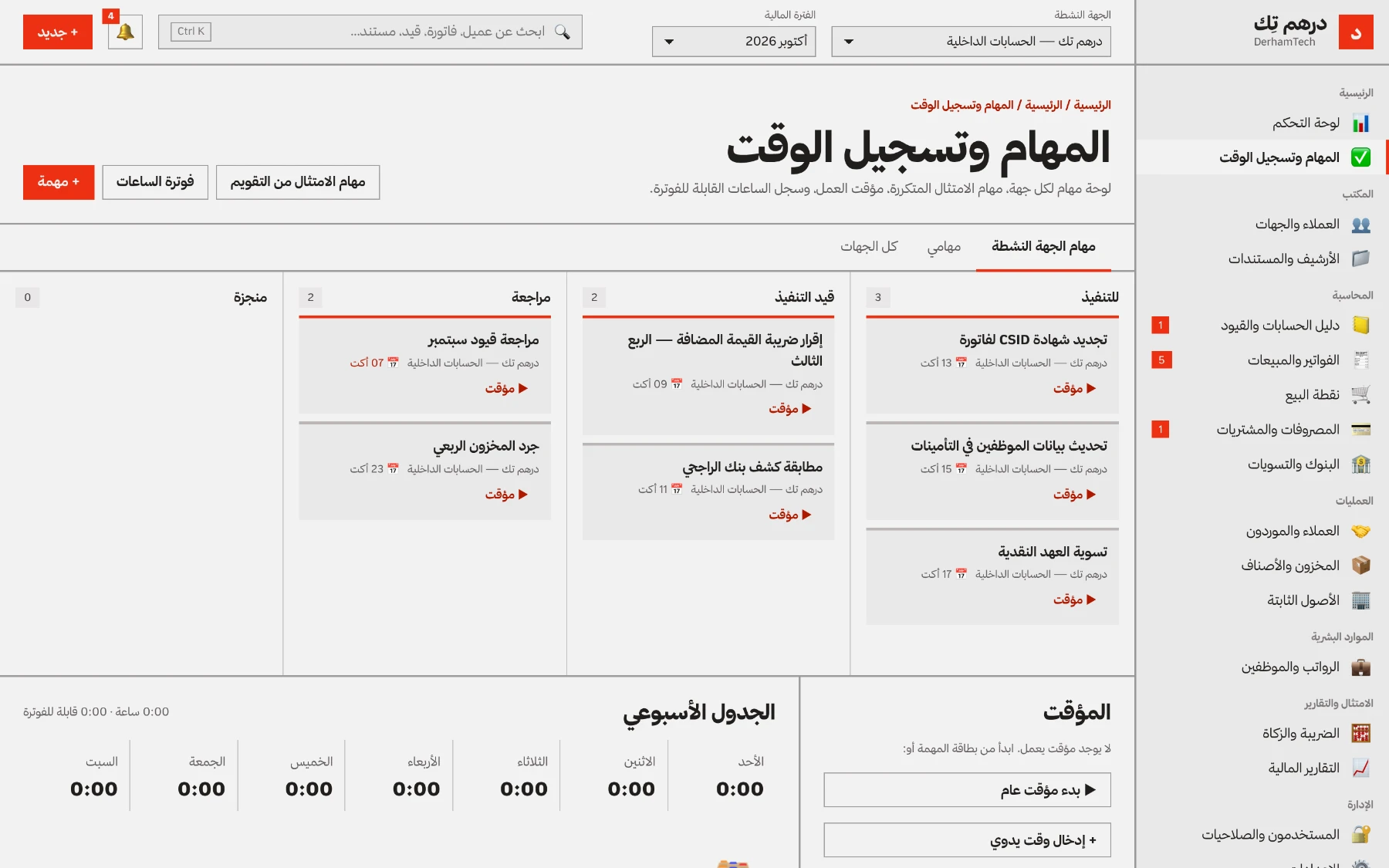Screen dimensions: 1389x868
Task: Click the المصروفات والمشتريات card icon
Action: (x=1360, y=430)
